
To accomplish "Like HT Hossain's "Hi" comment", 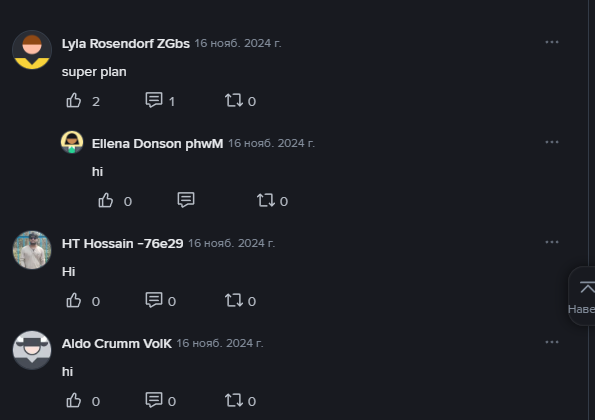I will click(74, 300).
